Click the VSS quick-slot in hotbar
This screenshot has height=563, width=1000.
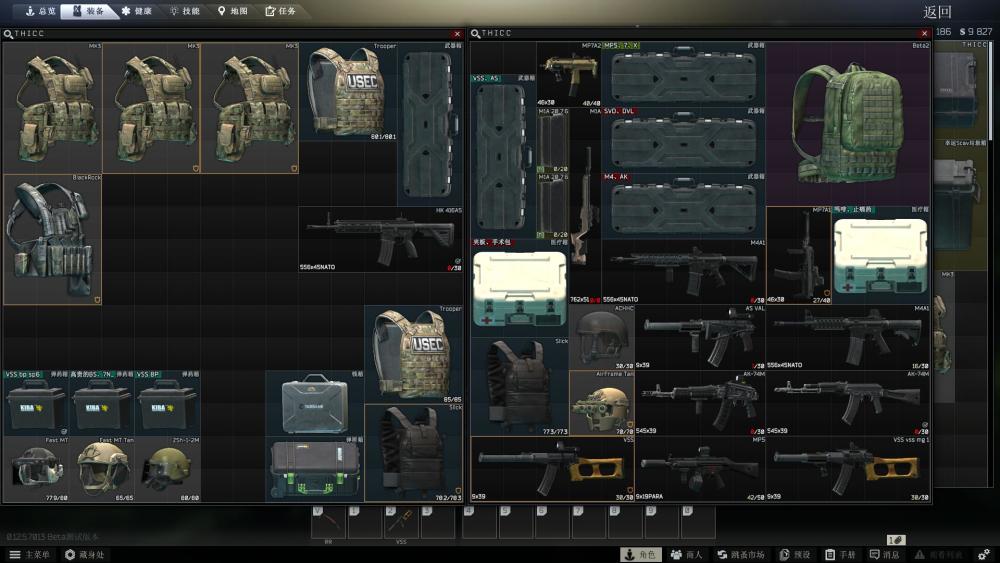point(401,522)
